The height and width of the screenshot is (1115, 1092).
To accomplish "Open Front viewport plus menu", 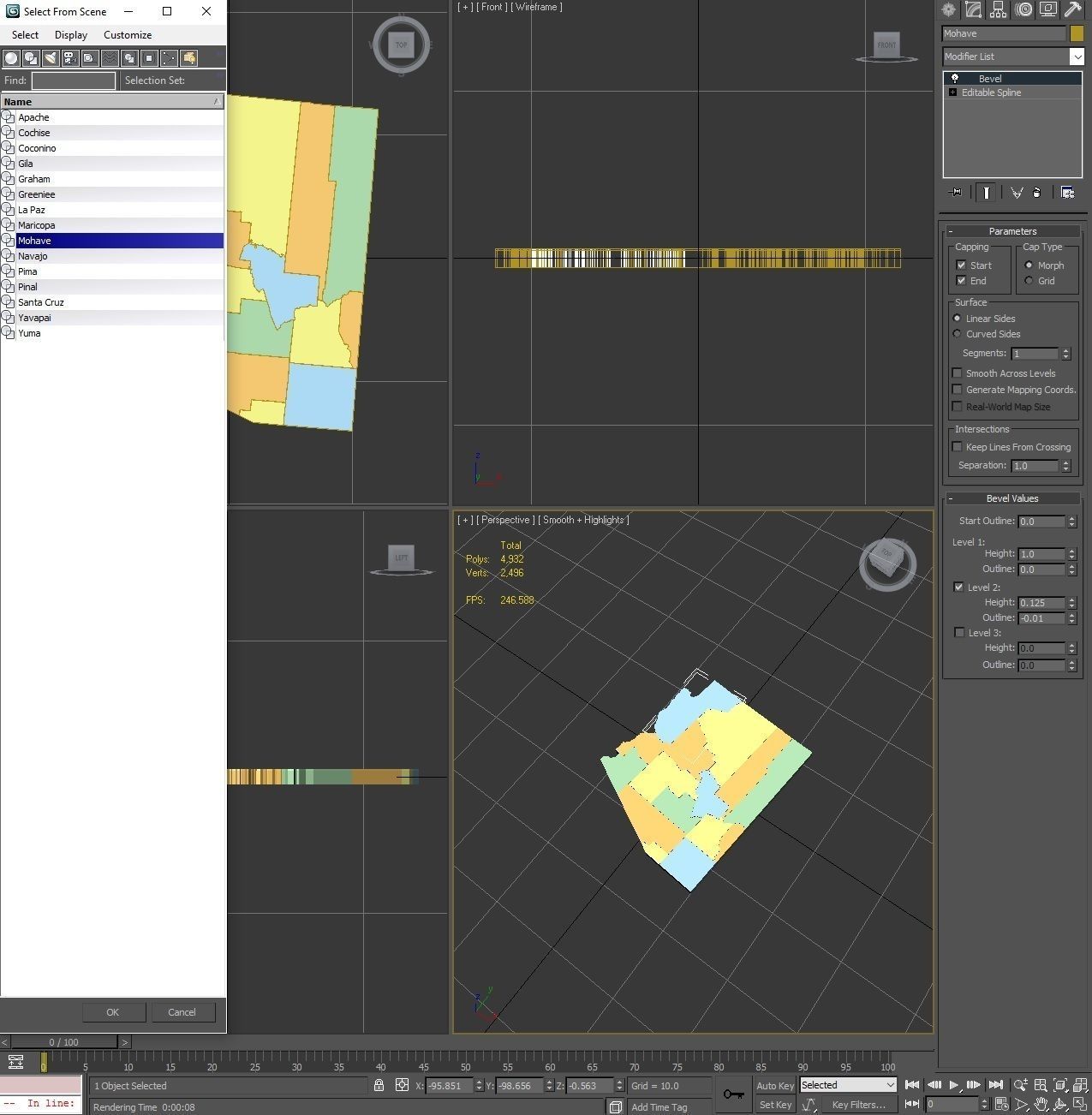I will pos(465,7).
